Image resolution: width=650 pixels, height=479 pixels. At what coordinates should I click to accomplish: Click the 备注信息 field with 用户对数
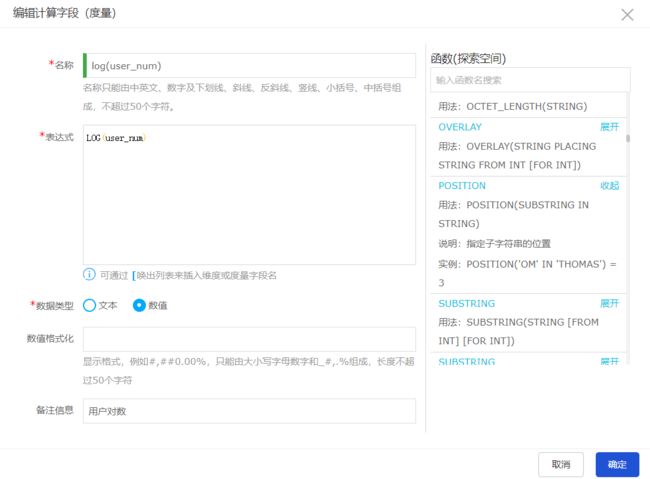[x=250, y=411]
